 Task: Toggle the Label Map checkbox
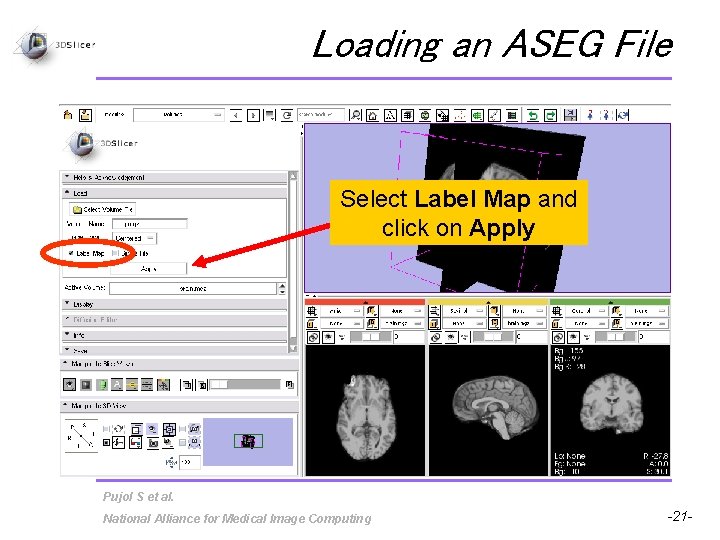coord(71,253)
